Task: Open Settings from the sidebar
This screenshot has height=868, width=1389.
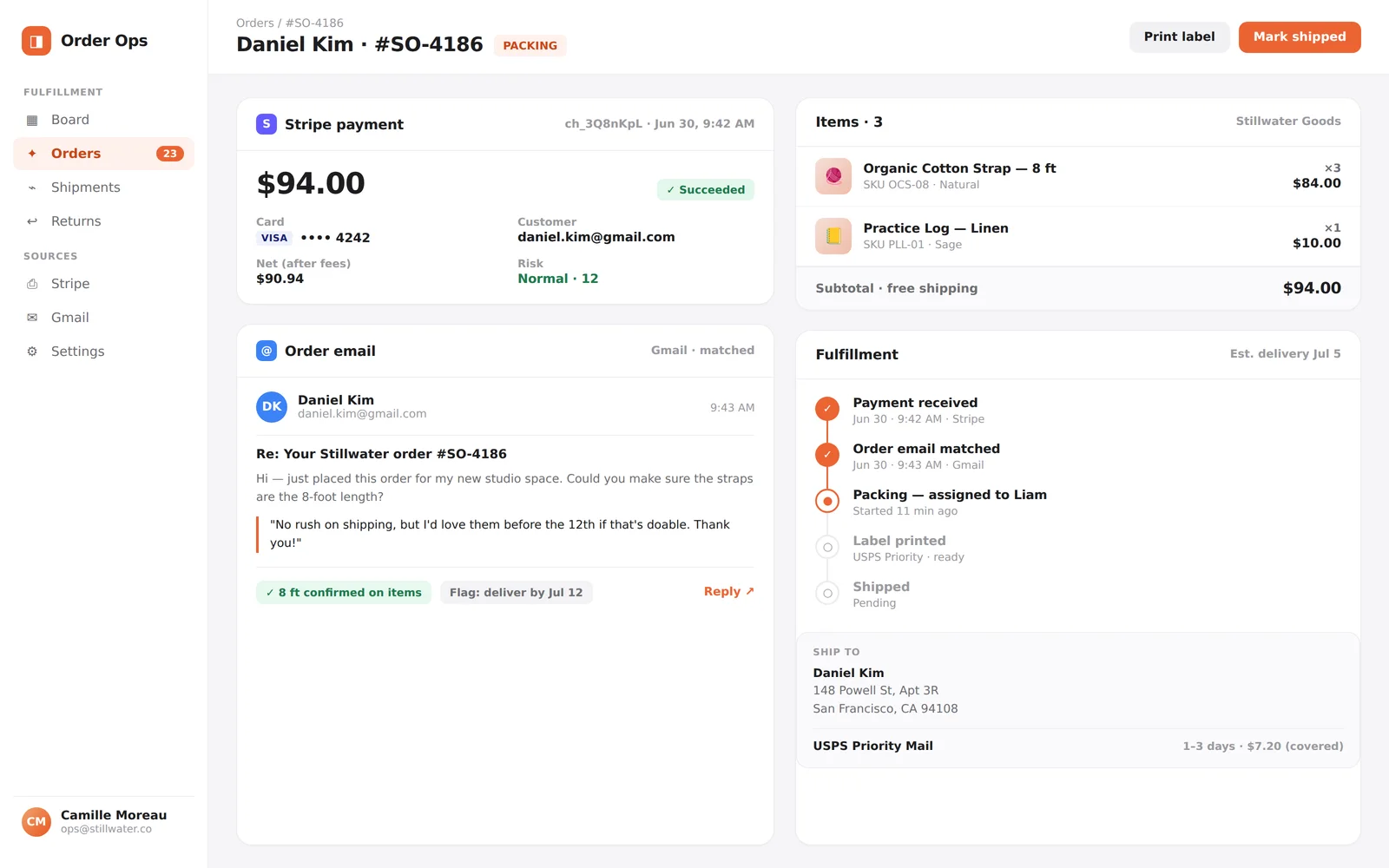Action: click(x=103, y=352)
